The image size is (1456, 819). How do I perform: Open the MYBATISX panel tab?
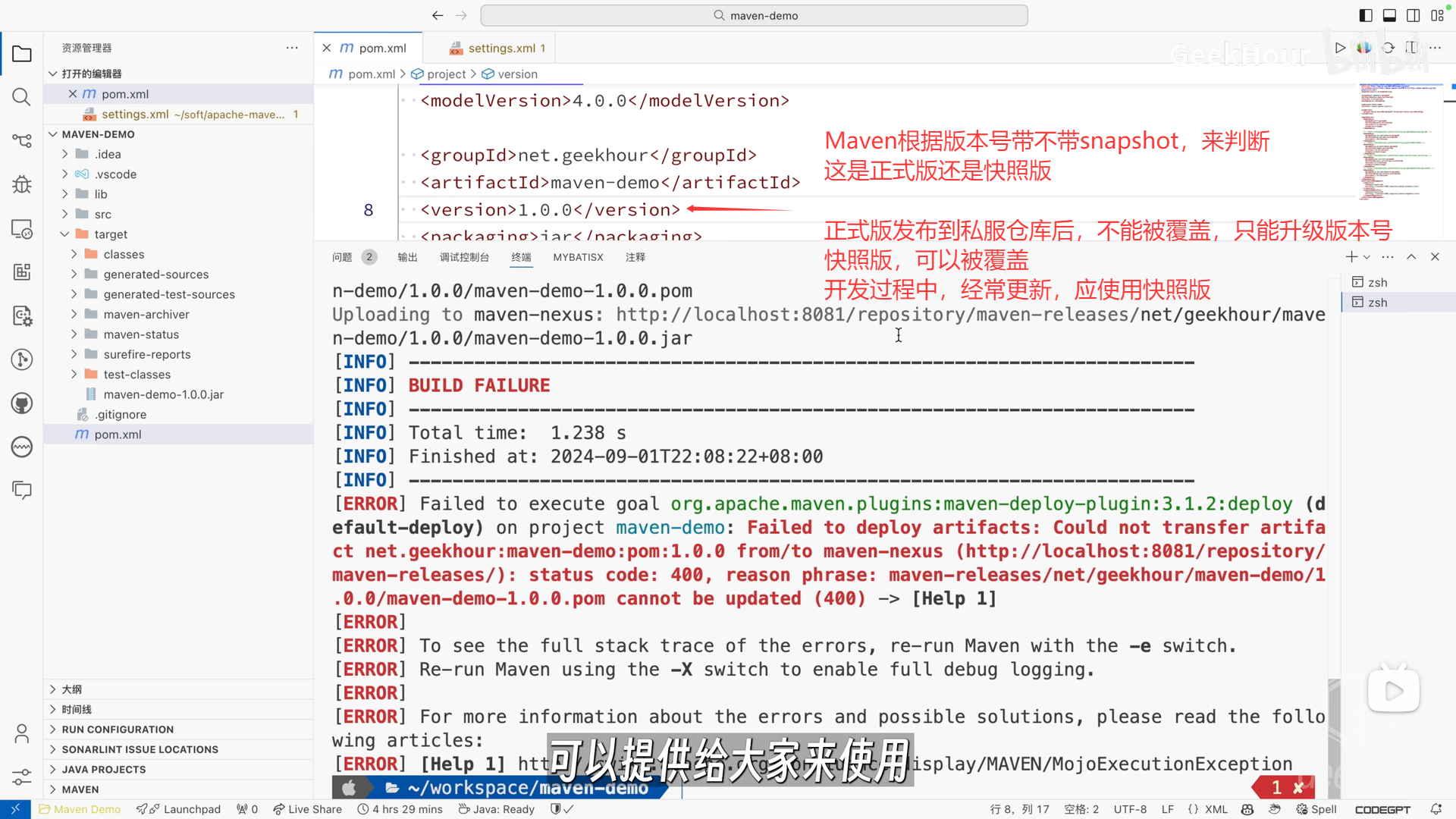pos(578,257)
